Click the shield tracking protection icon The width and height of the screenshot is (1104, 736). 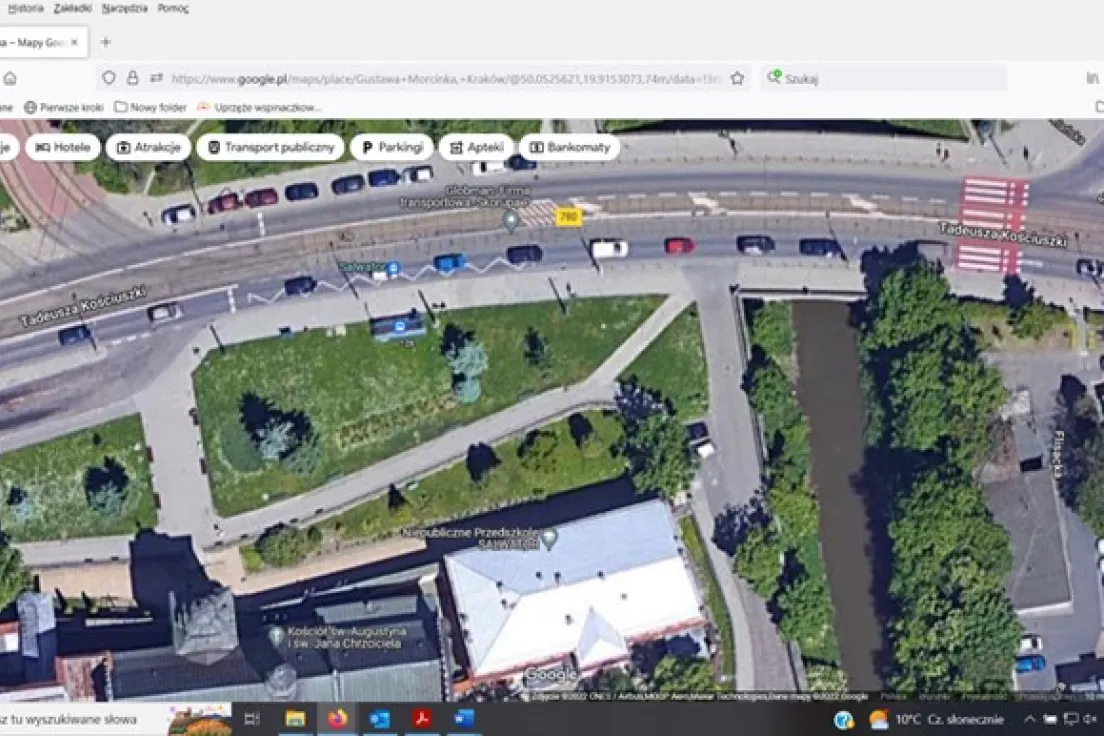click(108, 78)
